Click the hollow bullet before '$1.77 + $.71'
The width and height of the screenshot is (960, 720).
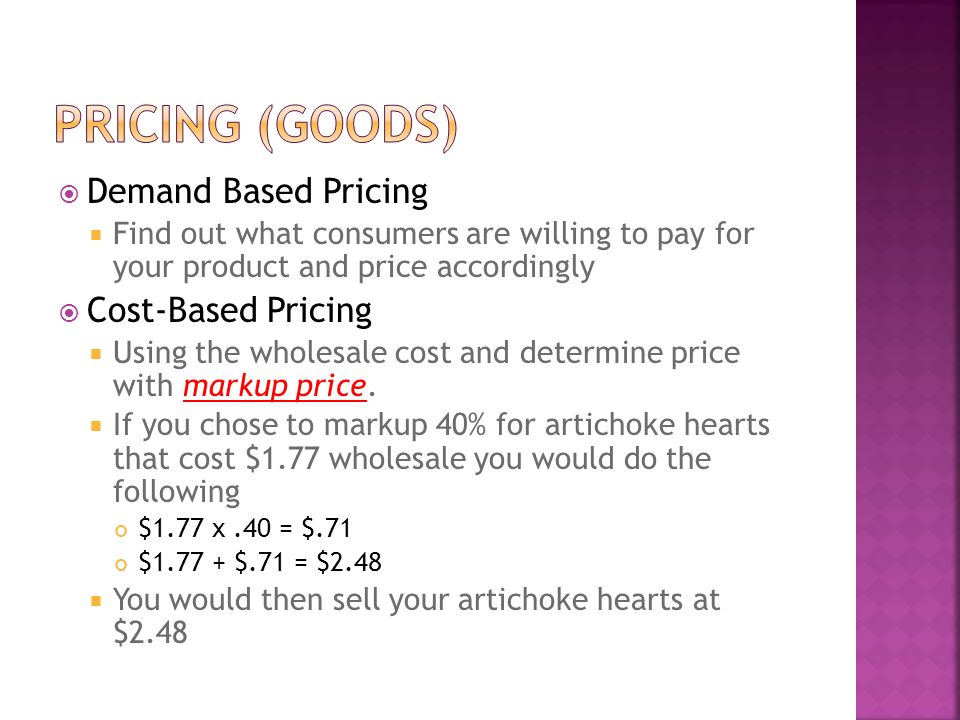tap(121, 564)
